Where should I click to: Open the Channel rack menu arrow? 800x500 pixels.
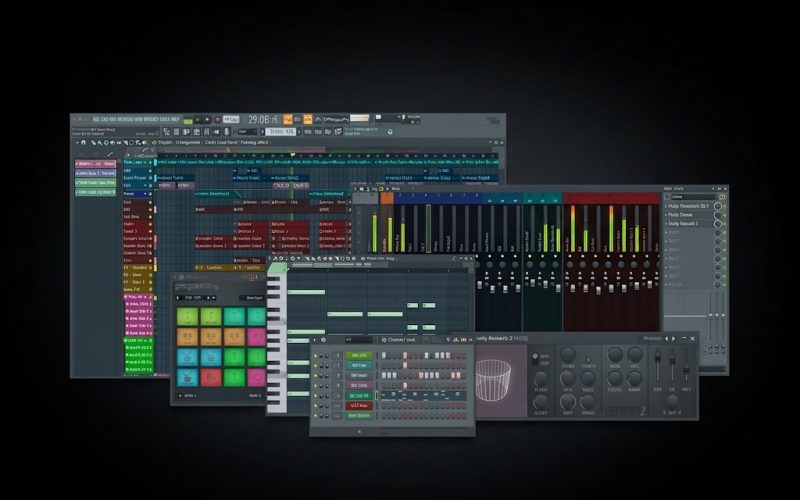tap(314, 340)
